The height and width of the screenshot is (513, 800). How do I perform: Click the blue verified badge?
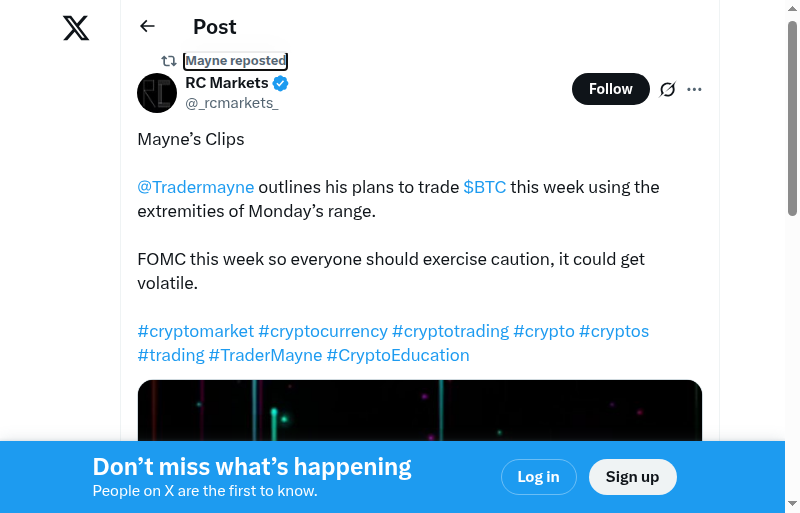(x=281, y=83)
